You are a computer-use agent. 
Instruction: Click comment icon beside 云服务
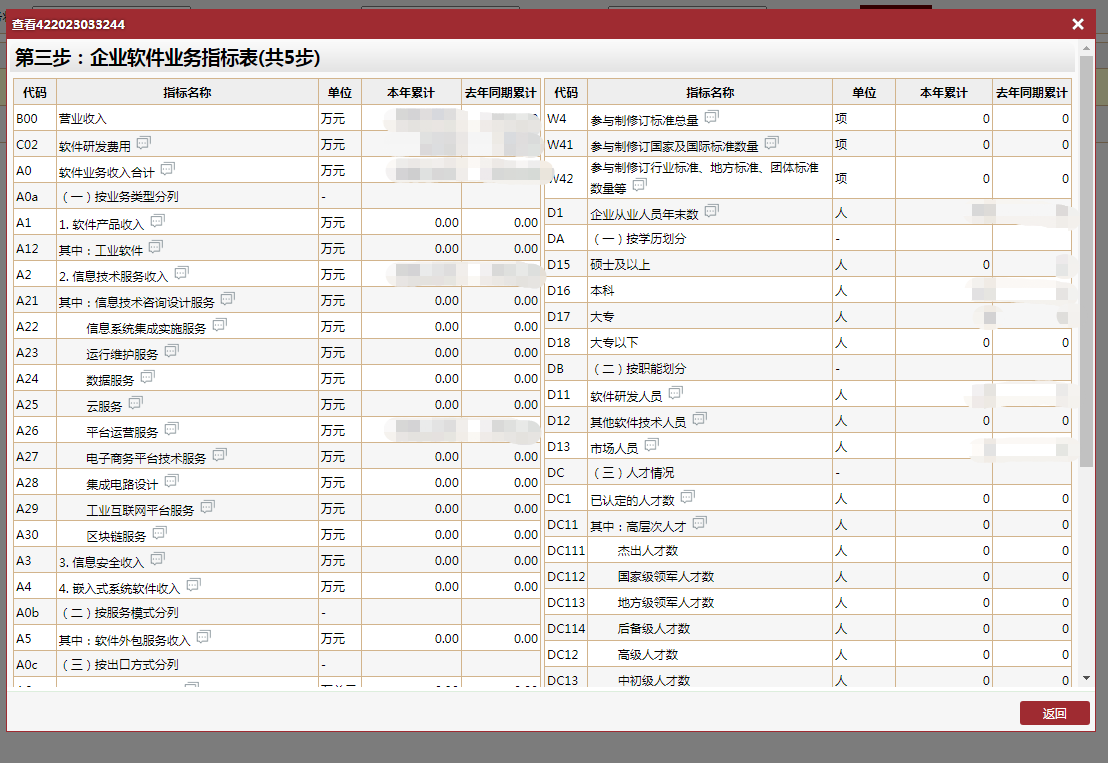click(136, 403)
